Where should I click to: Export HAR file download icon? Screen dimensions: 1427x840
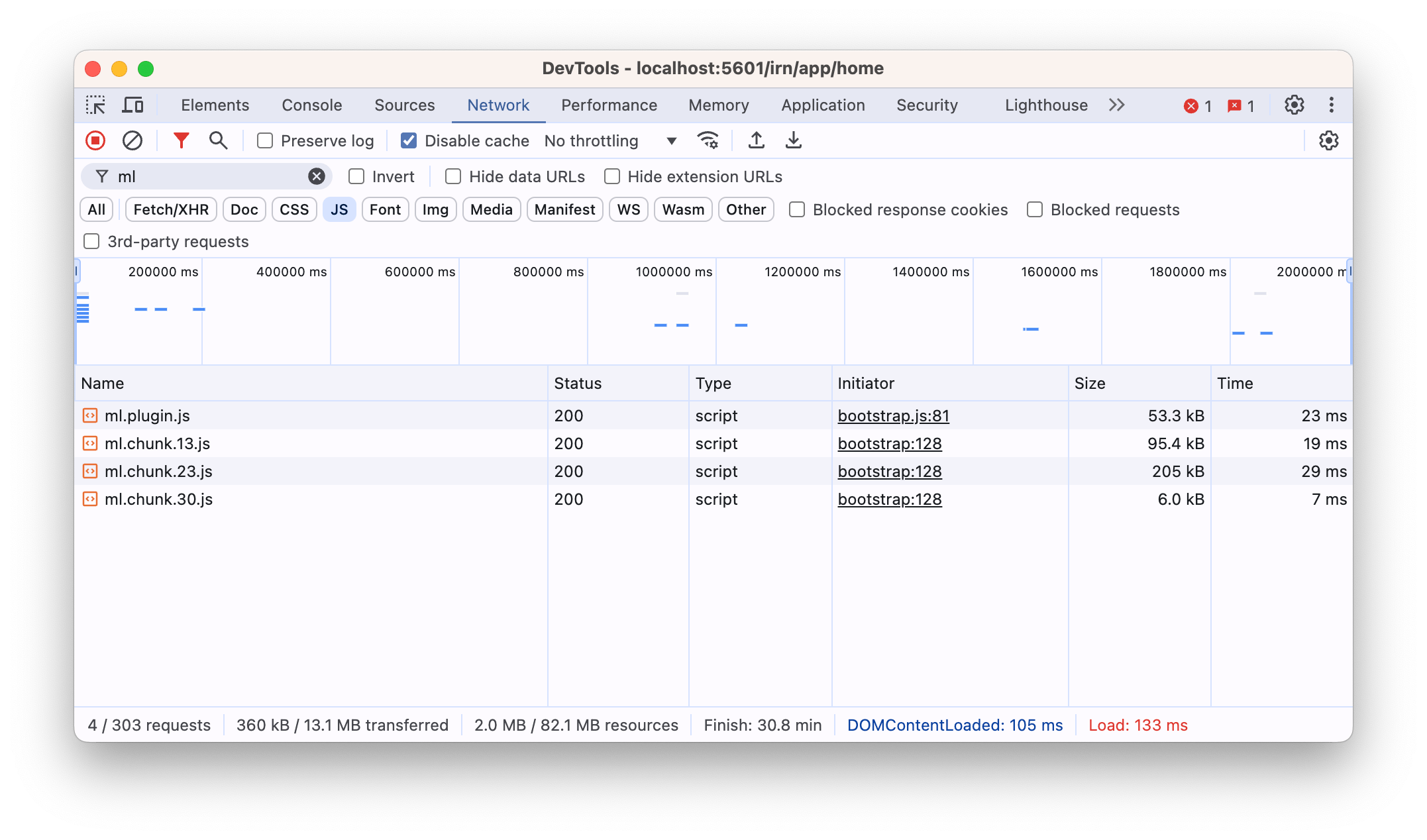click(x=794, y=140)
